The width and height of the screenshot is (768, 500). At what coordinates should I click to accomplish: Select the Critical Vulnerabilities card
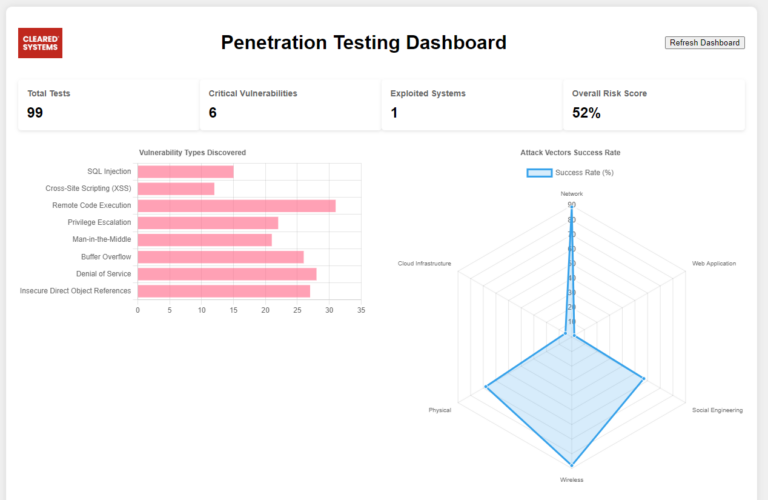(289, 104)
